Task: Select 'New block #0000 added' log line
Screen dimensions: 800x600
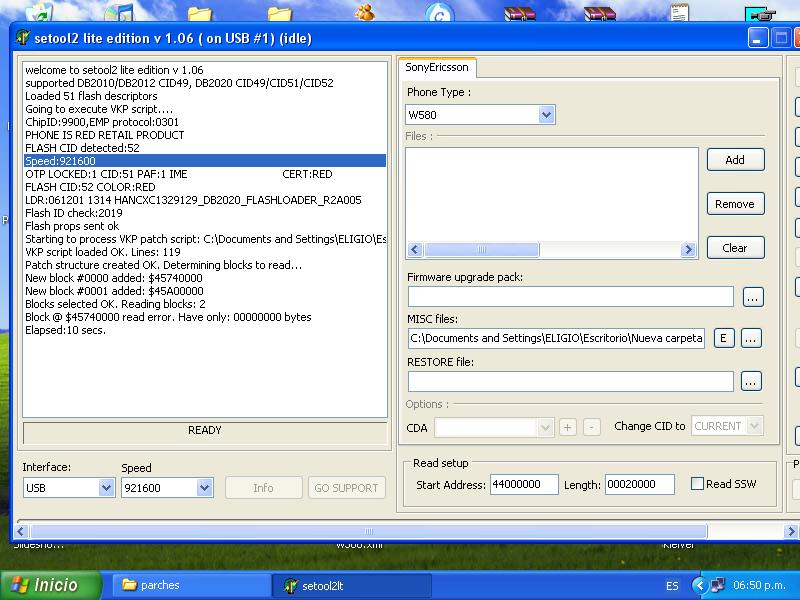Action: (x=114, y=278)
